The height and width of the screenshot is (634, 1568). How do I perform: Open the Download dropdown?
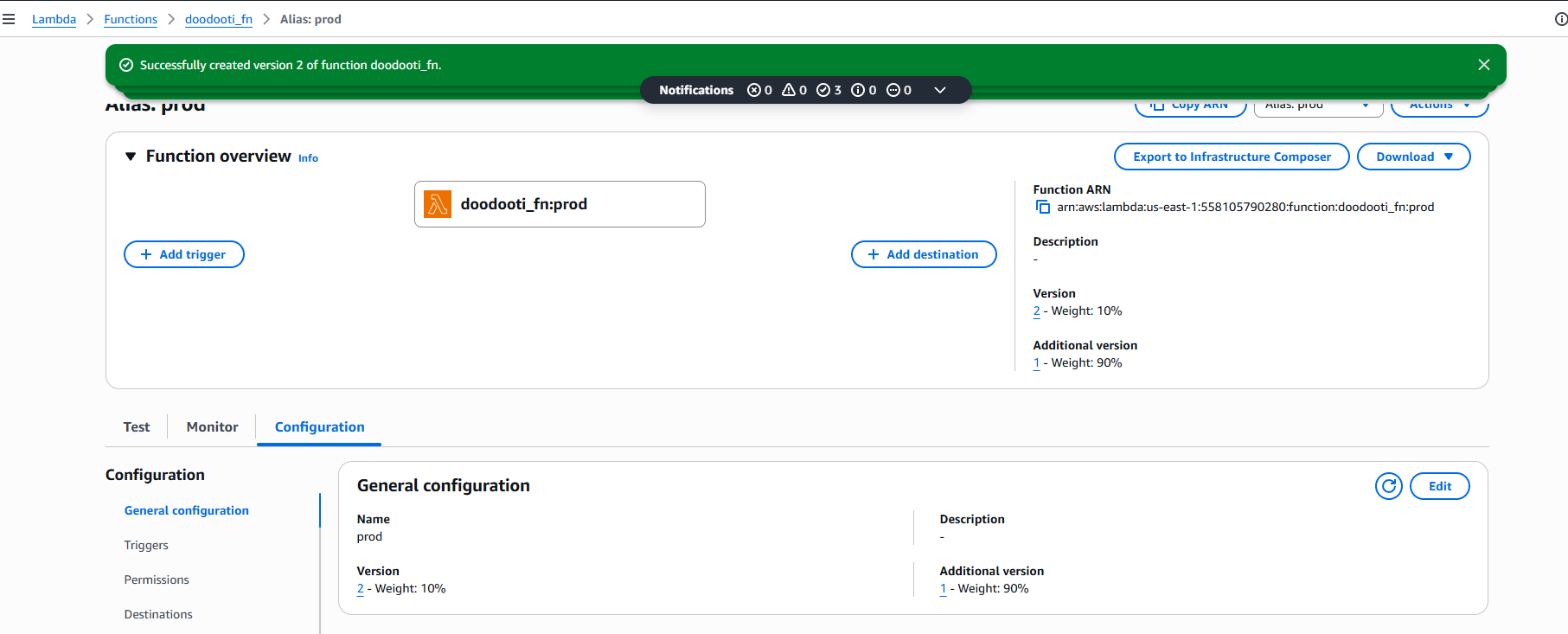[x=1414, y=157]
